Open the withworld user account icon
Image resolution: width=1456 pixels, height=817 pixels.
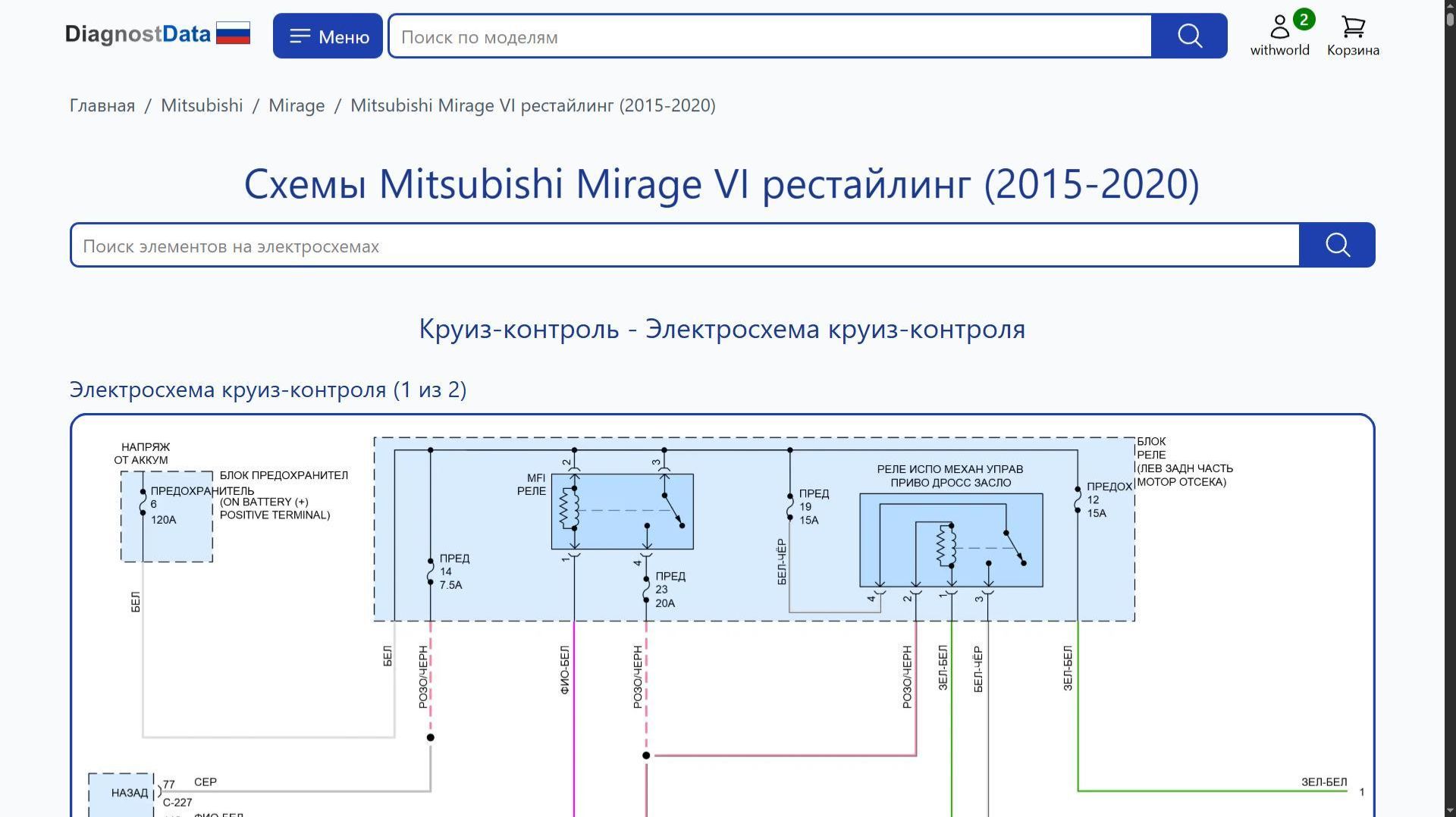(x=1280, y=36)
